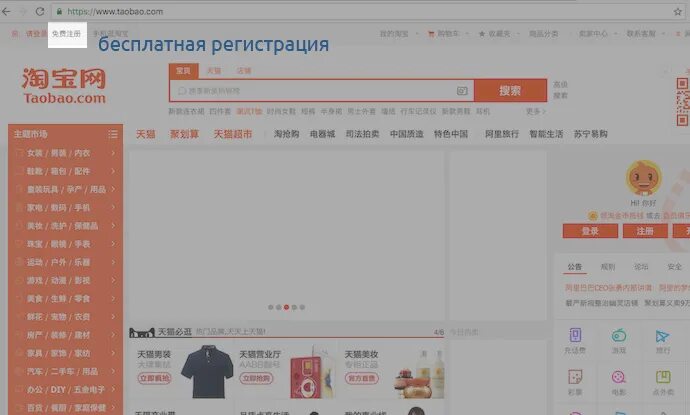Click the orange 注册 register button
Screen dimensions: 690x415
click(645, 231)
